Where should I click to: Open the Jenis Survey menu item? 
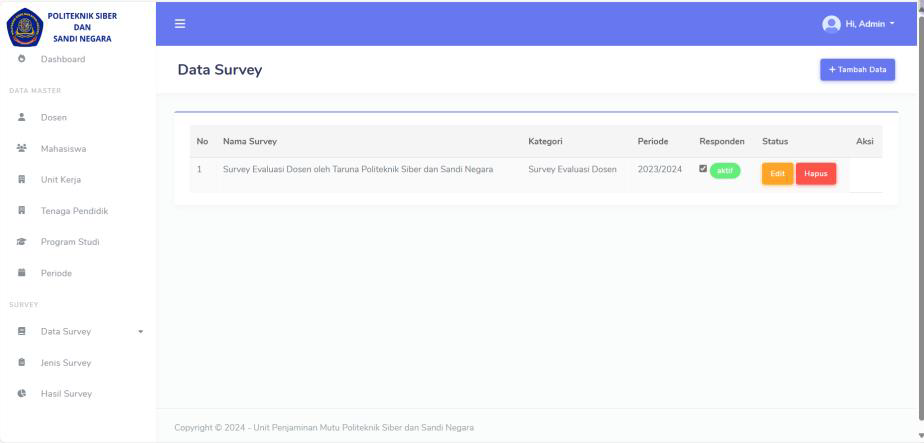click(66, 363)
